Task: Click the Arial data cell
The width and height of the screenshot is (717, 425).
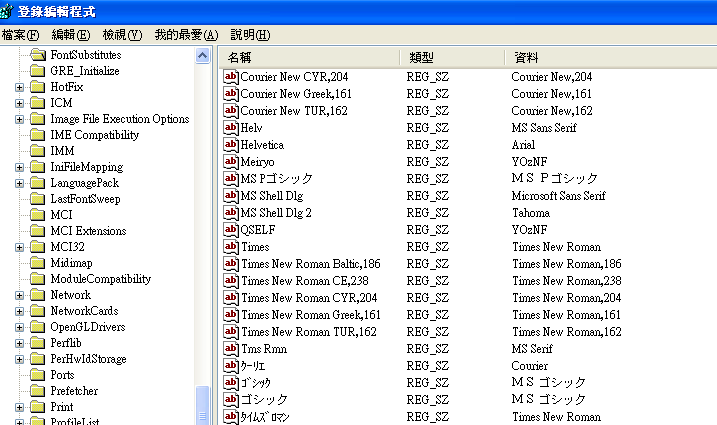Action: point(523,145)
